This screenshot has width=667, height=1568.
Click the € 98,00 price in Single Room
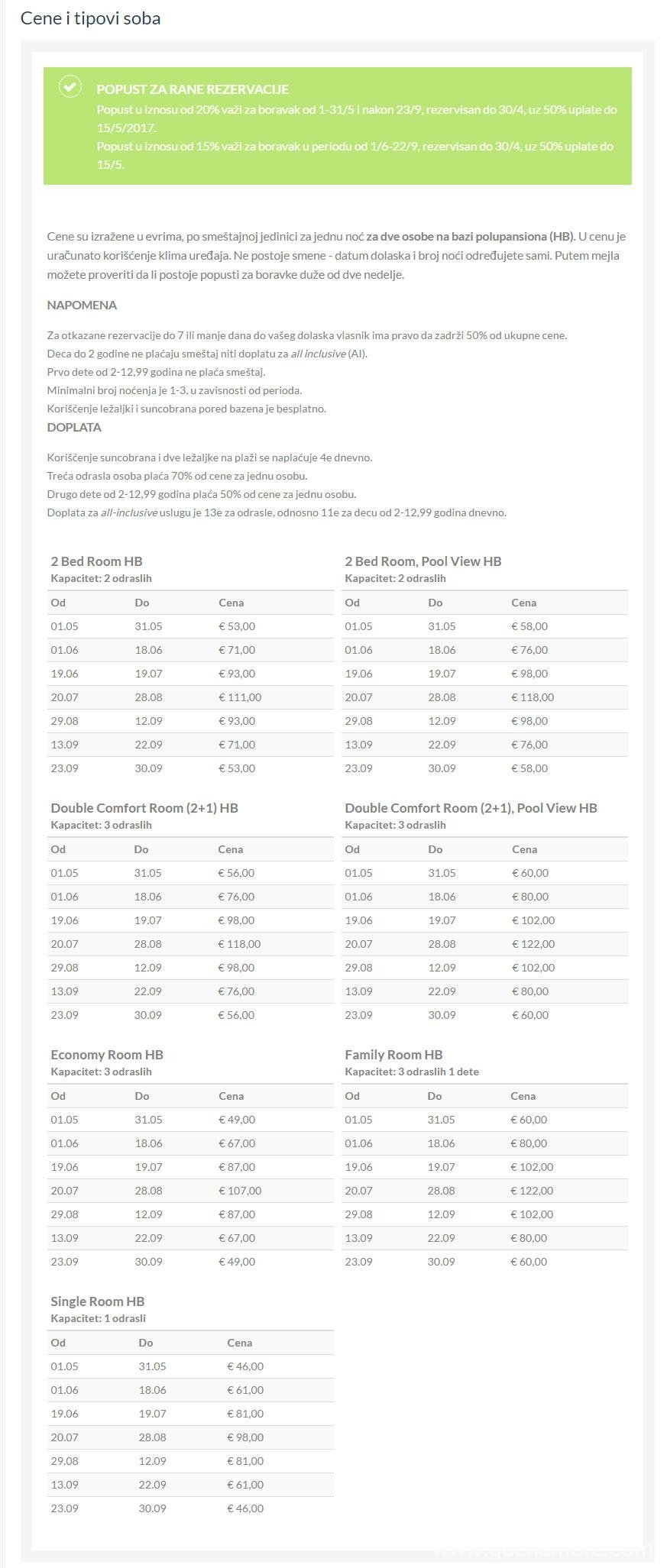click(x=245, y=1437)
